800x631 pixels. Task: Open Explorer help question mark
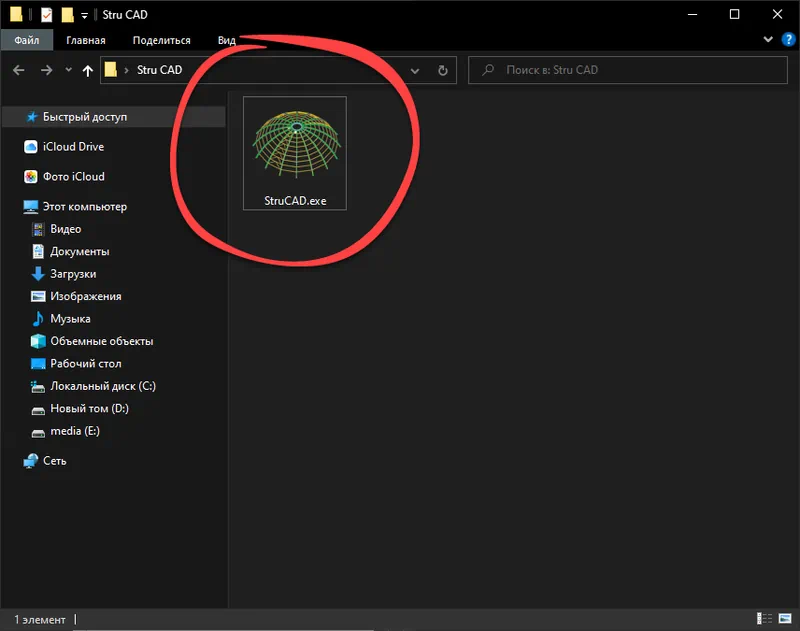point(788,39)
